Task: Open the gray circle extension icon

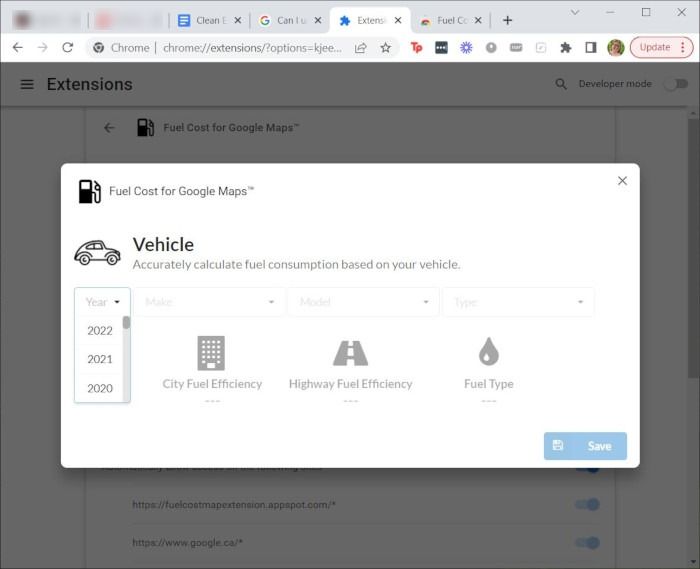Action: tap(491, 47)
